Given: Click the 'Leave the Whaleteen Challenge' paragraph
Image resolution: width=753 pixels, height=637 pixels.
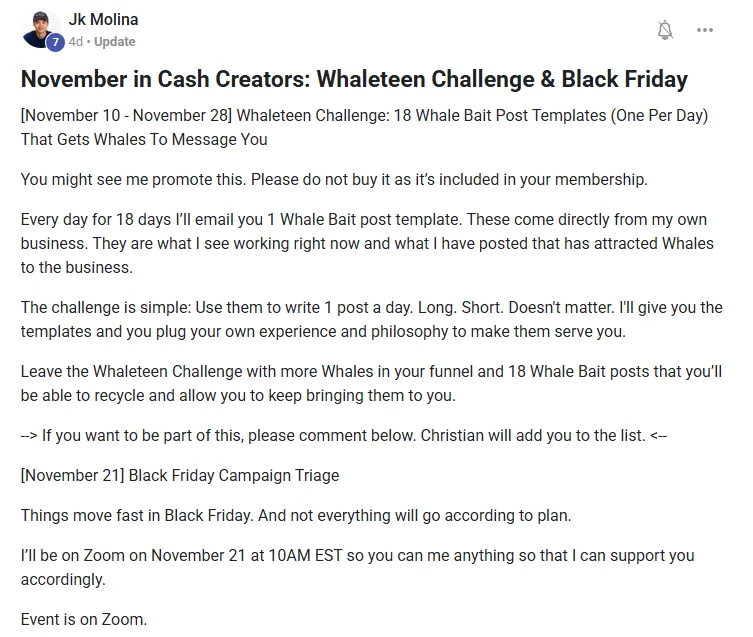Looking at the screenshot, I should pyautogui.click(x=371, y=383).
